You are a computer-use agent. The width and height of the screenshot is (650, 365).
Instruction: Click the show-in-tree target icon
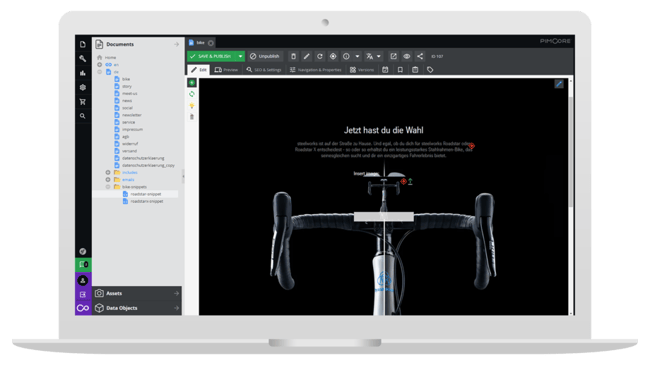coord(333,56)
